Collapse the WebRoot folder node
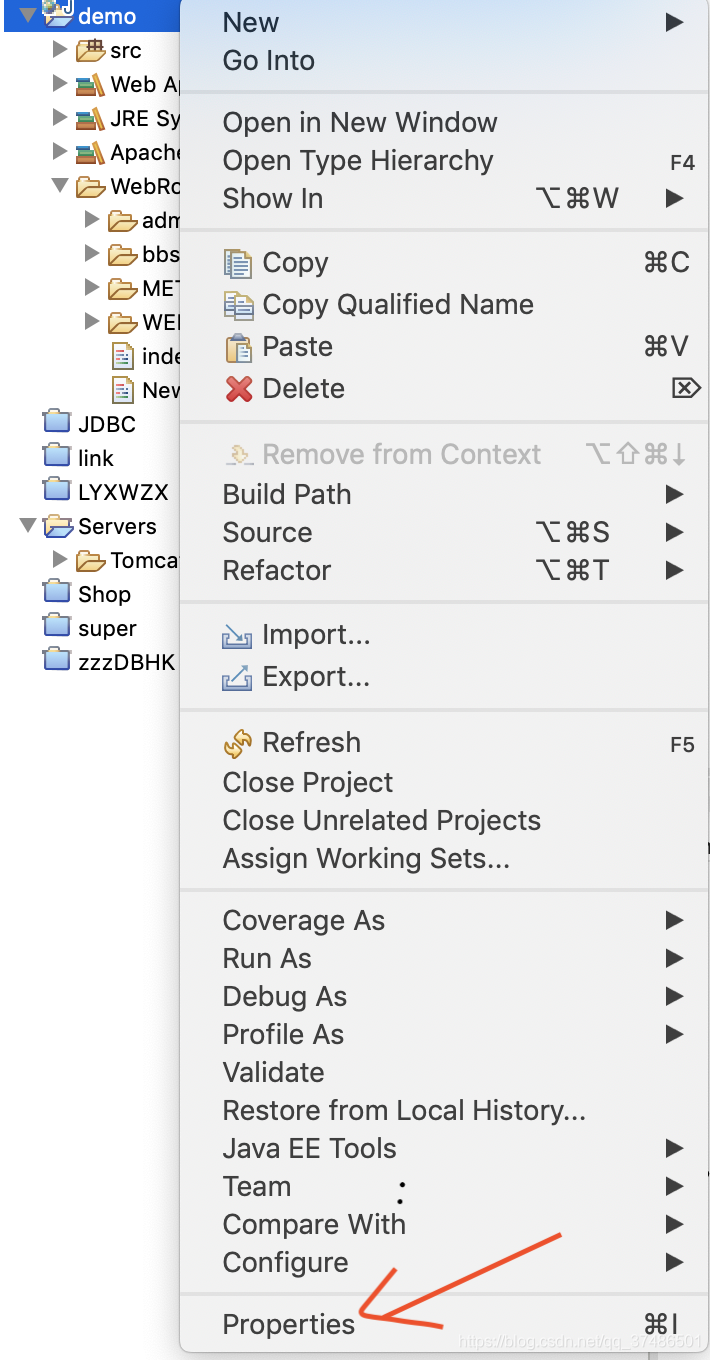710x1360 pixels. coord(60,186)
